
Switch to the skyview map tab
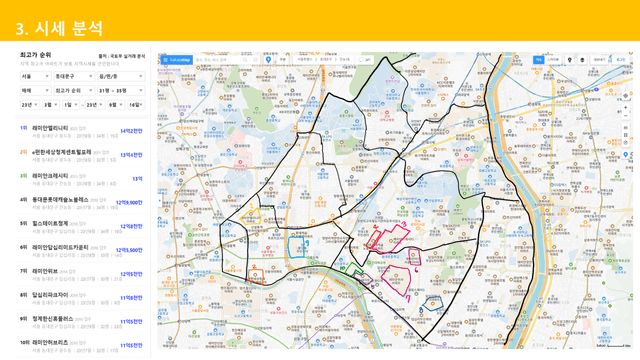tap(553, 60)
